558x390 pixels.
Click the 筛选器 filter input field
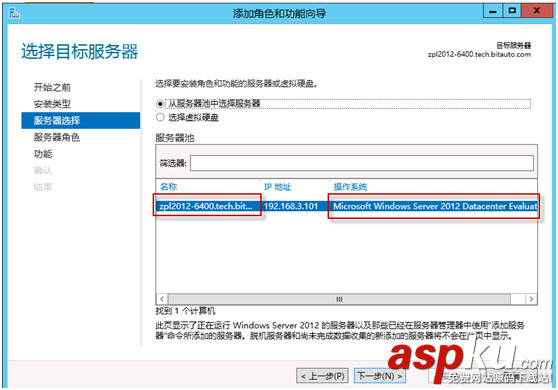[x=362, y=163]
